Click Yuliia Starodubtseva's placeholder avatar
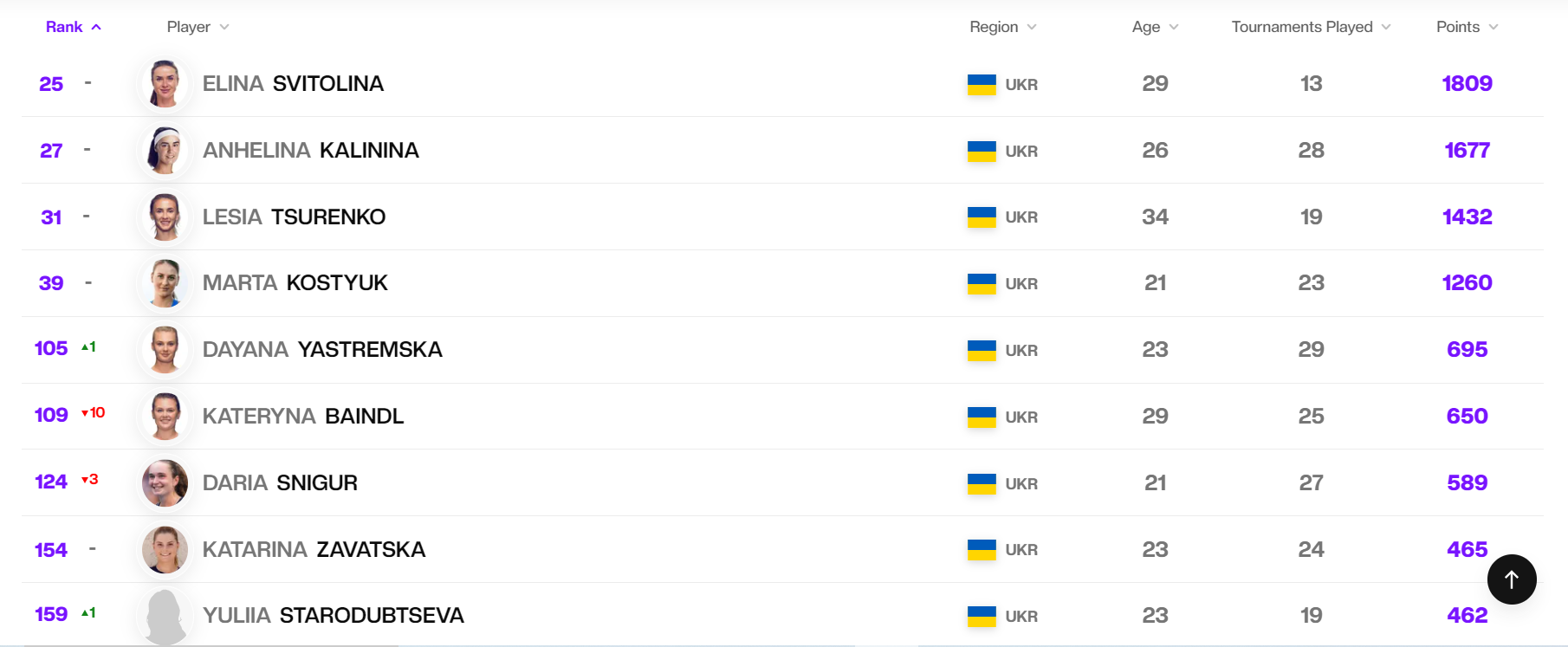Screen dimensions: 1568x647 coord(164,616)
